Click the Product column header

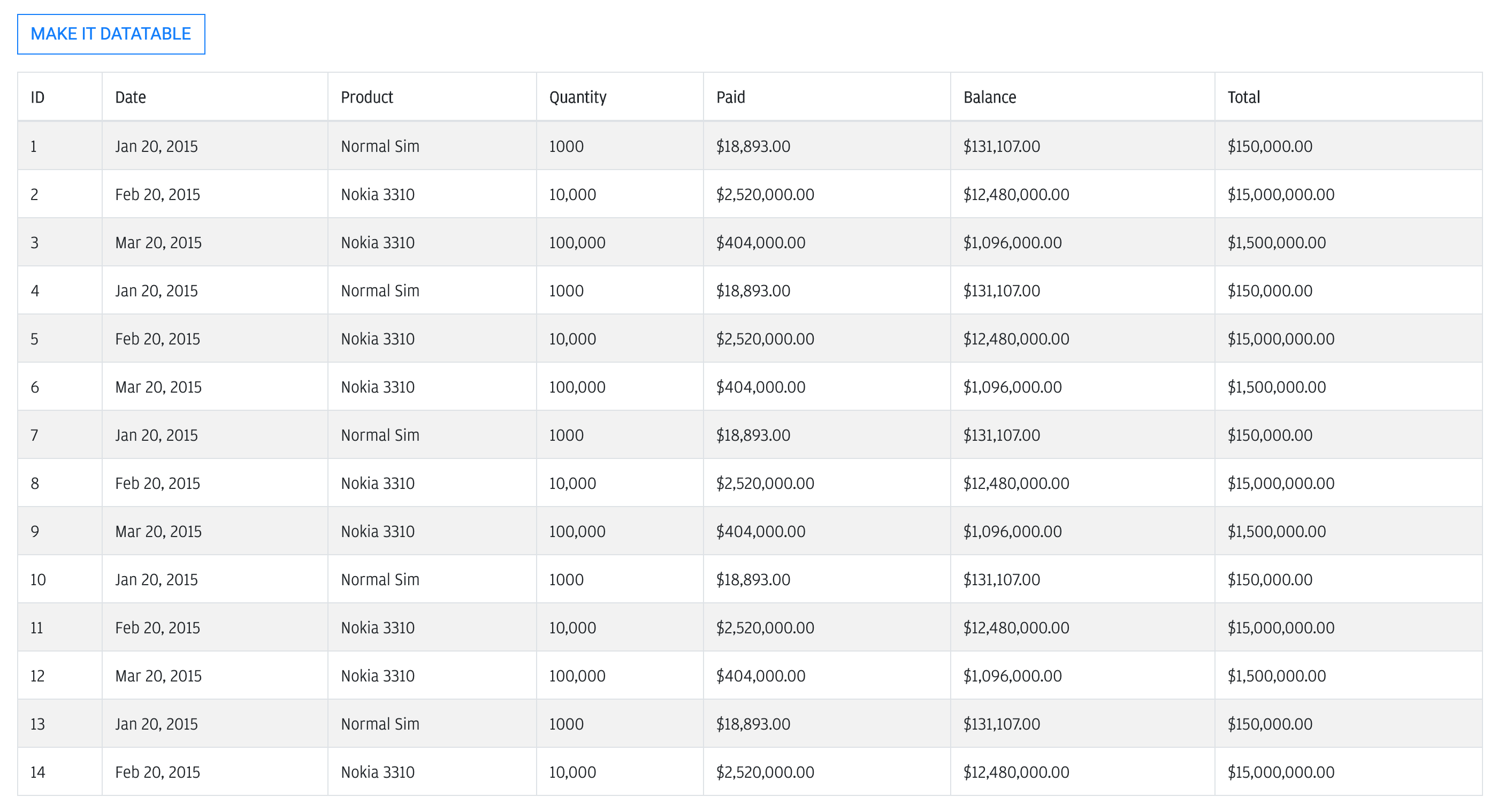pos(432,97)
